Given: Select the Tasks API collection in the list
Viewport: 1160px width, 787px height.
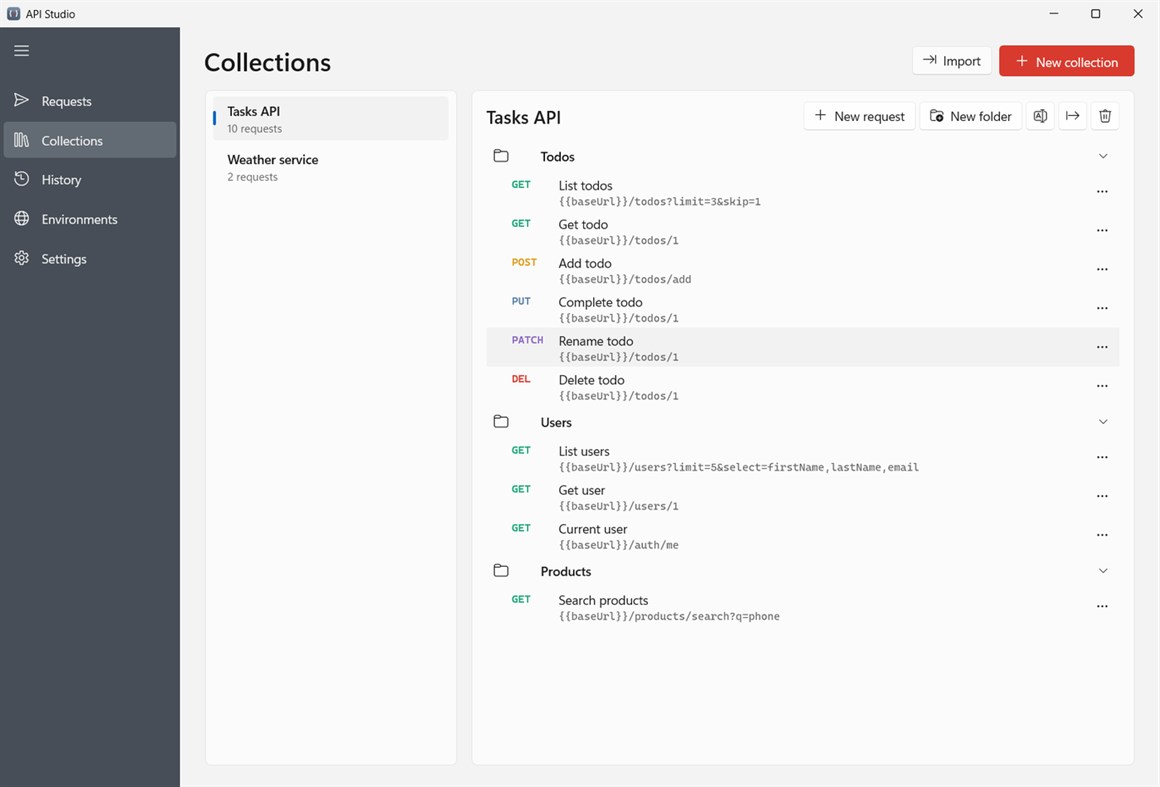Looking at the screenshot, I should [331, 118].
